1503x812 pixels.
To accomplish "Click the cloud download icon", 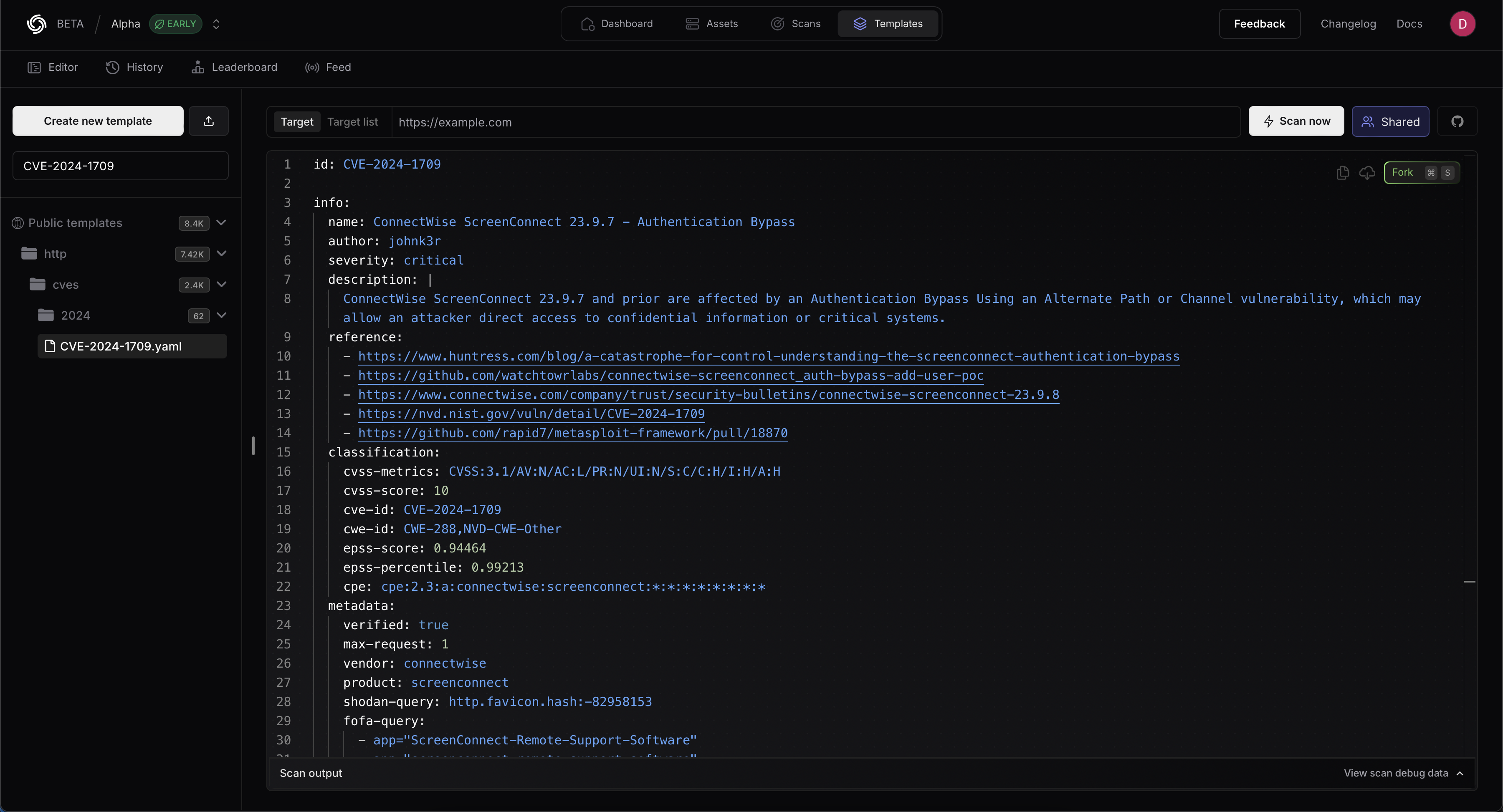I will pos(1367,173).
